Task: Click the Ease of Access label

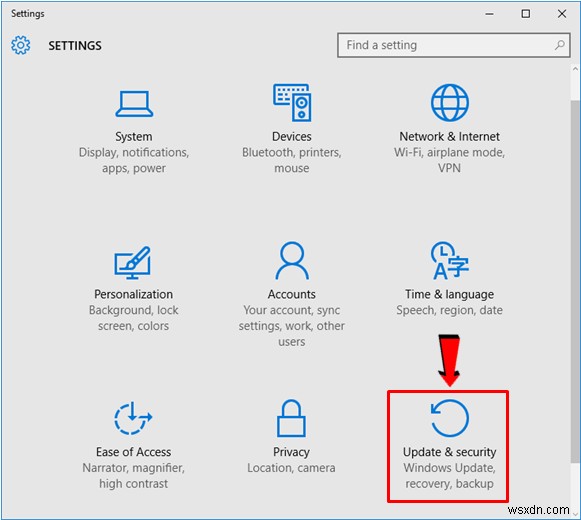Action: tap(133, 452)
